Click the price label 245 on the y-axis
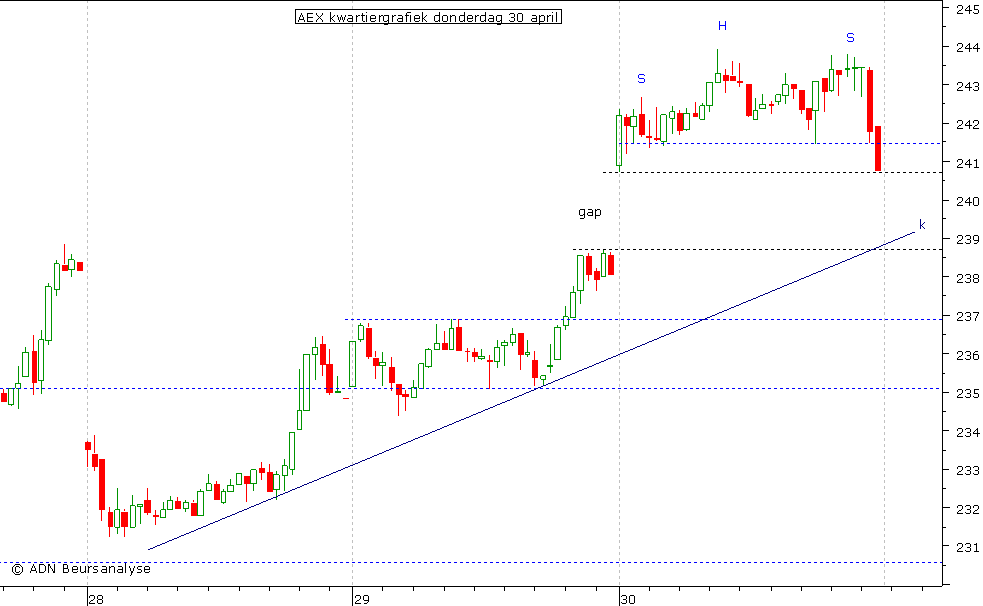The image size is (983, 606). (968, 9)
